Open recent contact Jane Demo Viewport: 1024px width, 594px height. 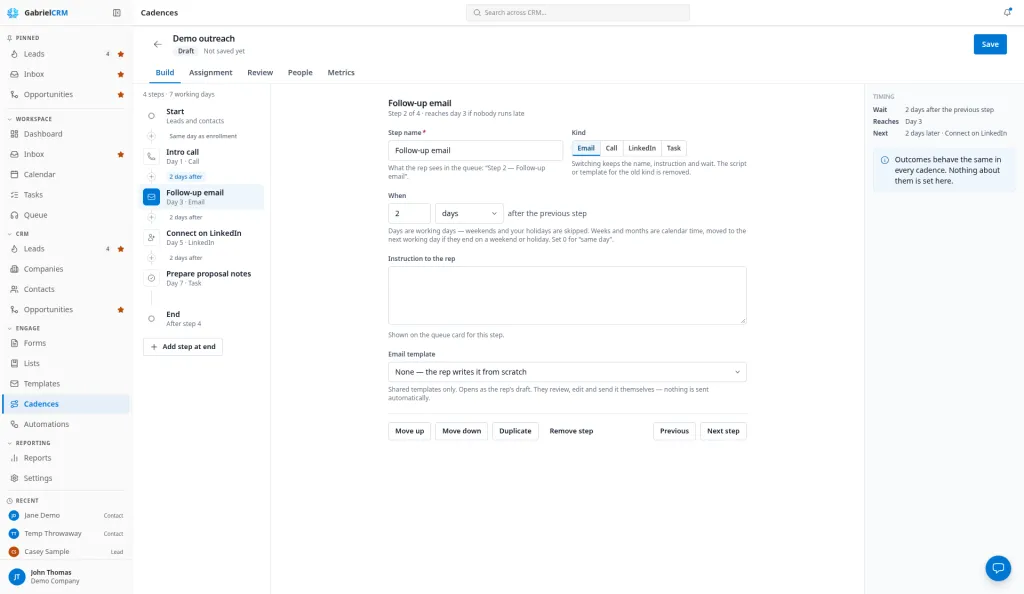65,515
